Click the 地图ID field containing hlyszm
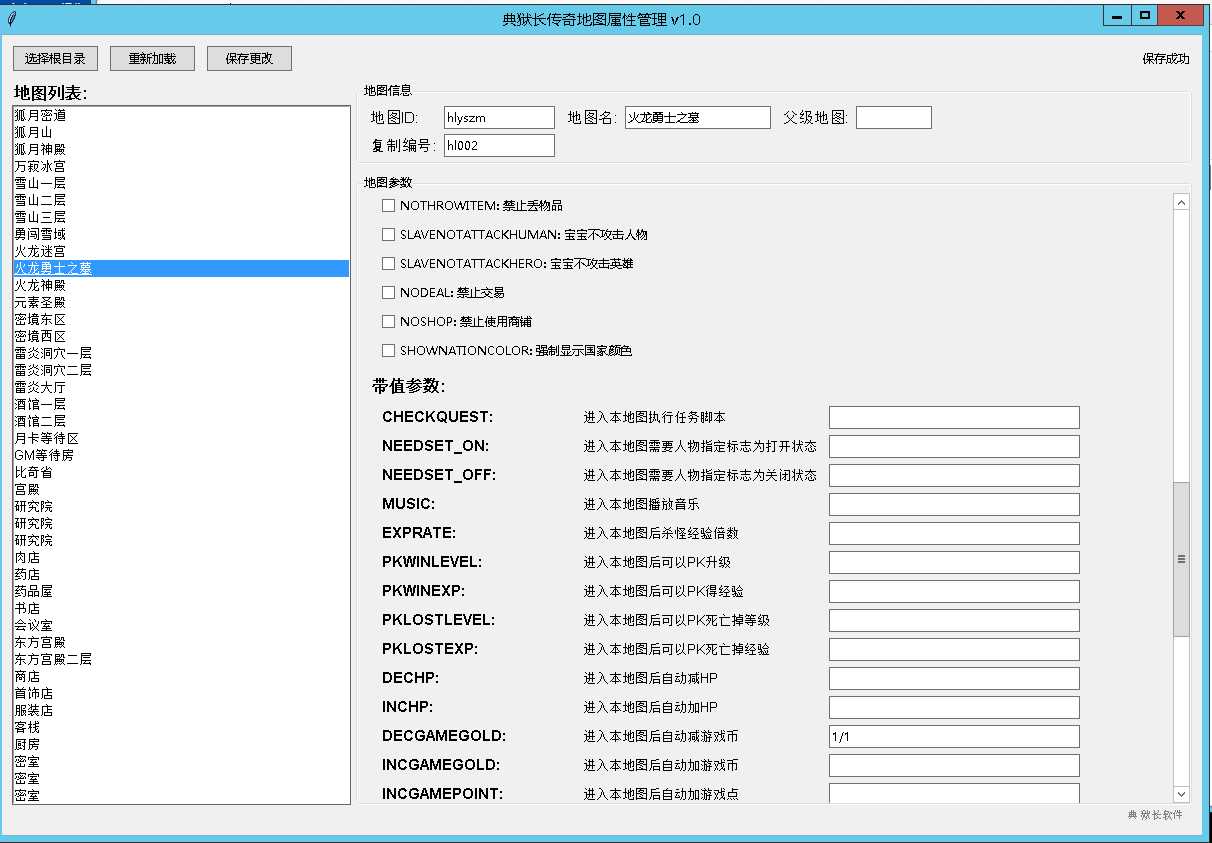This screenshot has height=843, width=1212. pos(498,117)
